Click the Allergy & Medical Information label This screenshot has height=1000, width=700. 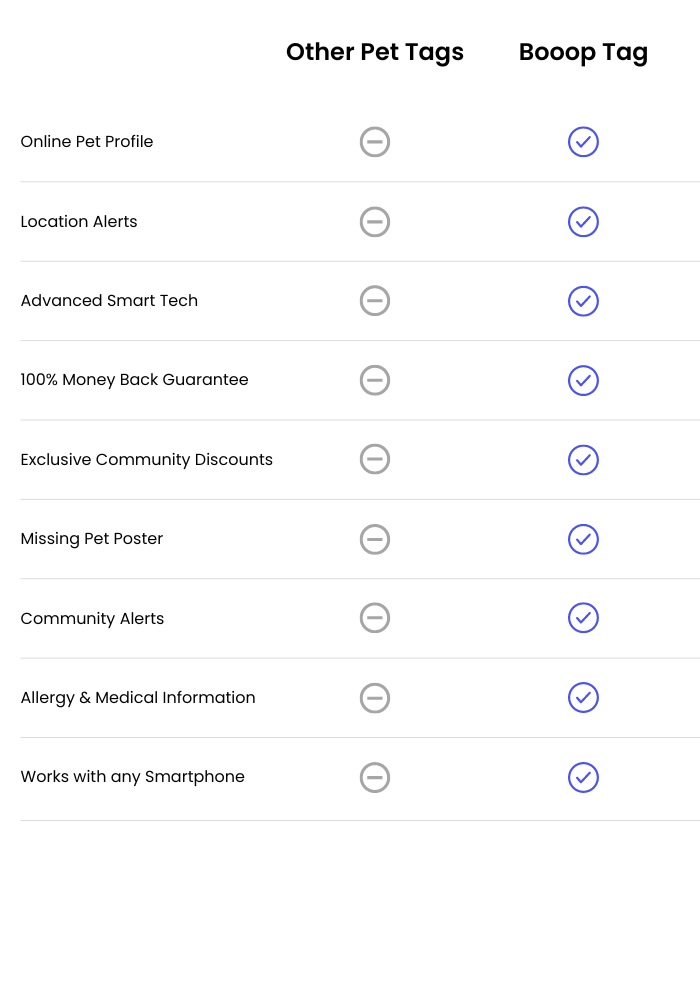click(138, 698)
